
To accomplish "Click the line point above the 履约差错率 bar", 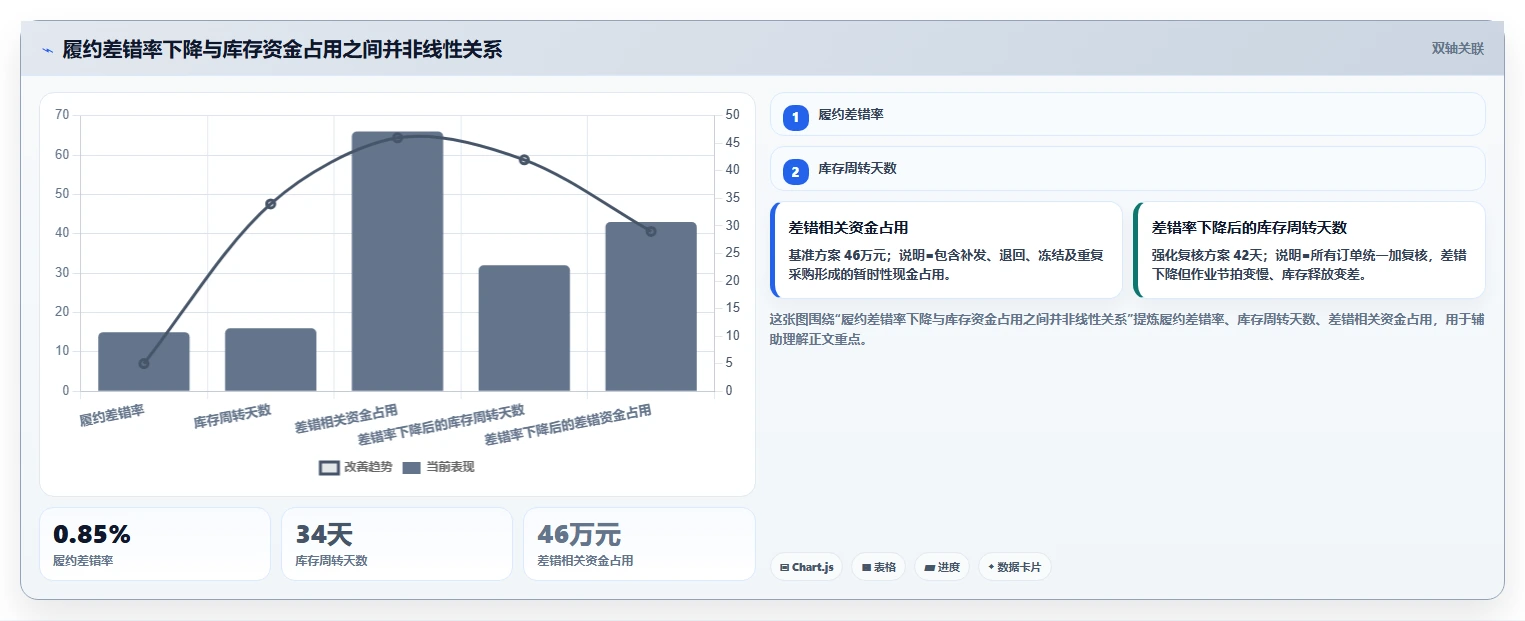I will coord(144,364).
